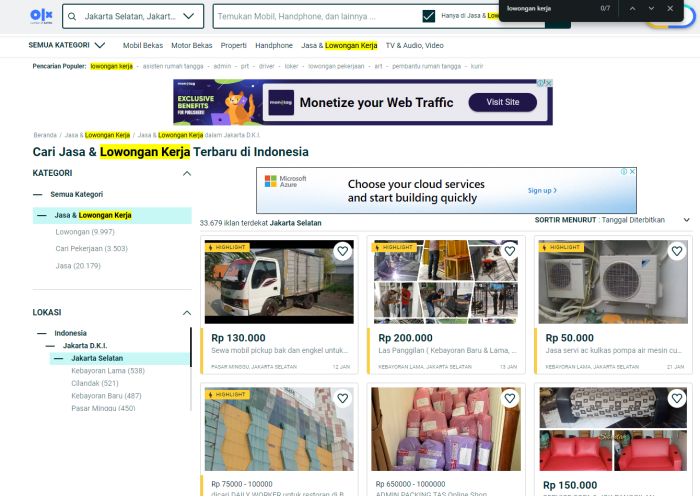
Task: Favorite the Rp 200.000 welding listing
Action: click(x=511, y=251)
